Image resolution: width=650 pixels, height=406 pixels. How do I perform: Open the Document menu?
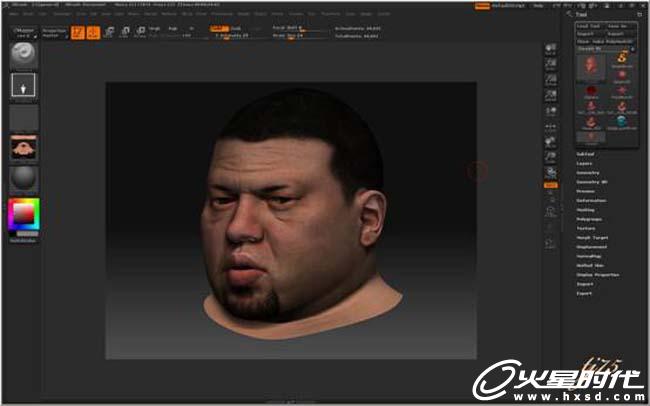pos(63,14)
